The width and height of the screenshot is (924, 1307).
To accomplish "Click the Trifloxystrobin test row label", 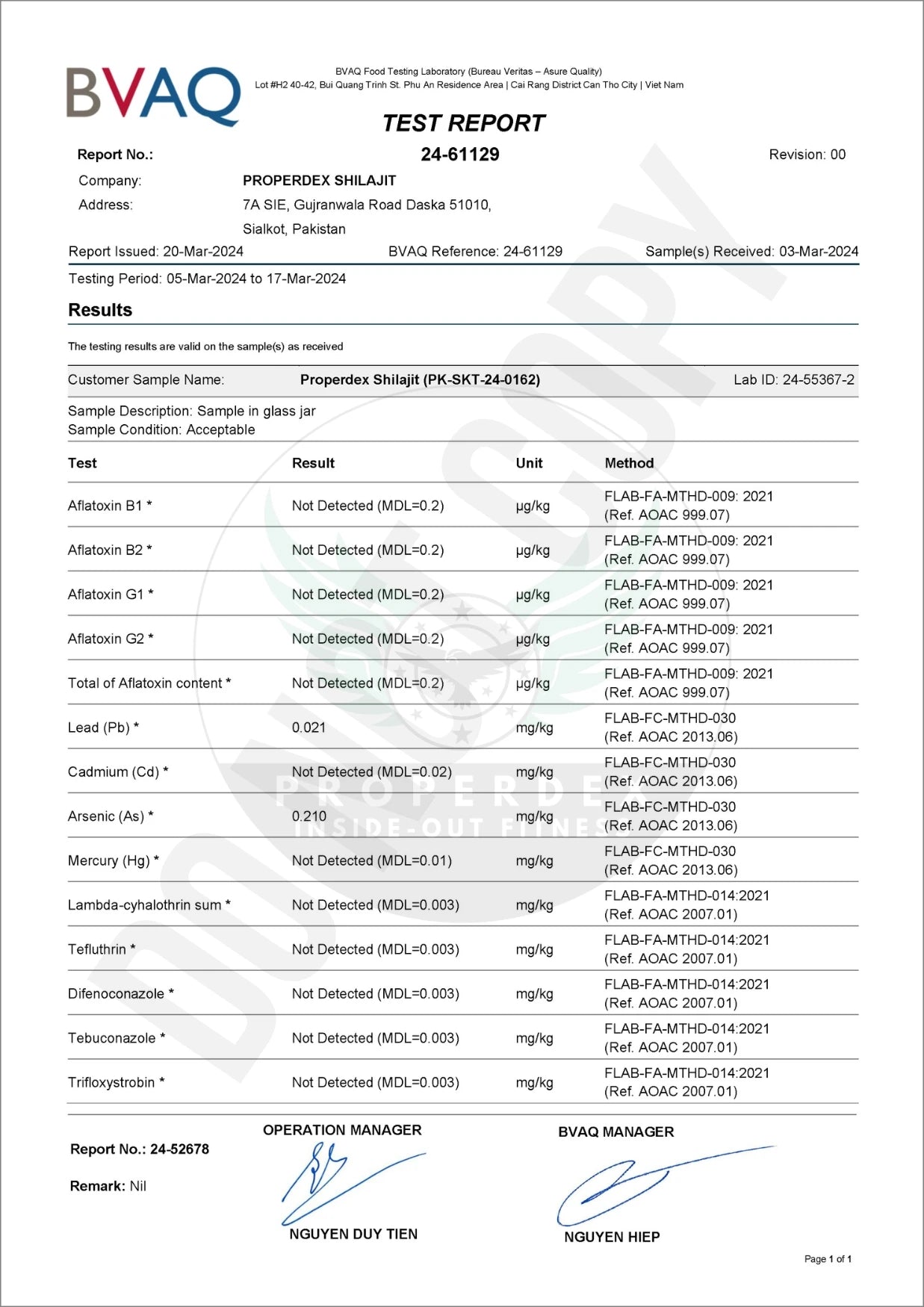I will [x=116, y=1082].
